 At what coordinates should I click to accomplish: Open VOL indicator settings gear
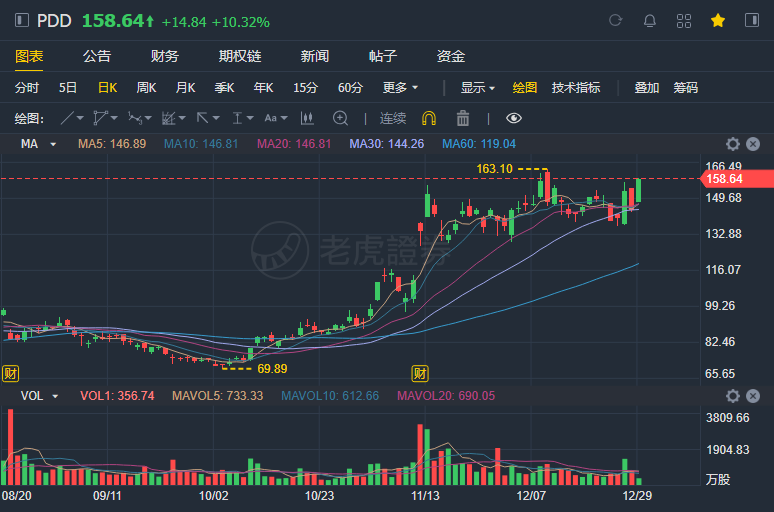coord(733,396)
